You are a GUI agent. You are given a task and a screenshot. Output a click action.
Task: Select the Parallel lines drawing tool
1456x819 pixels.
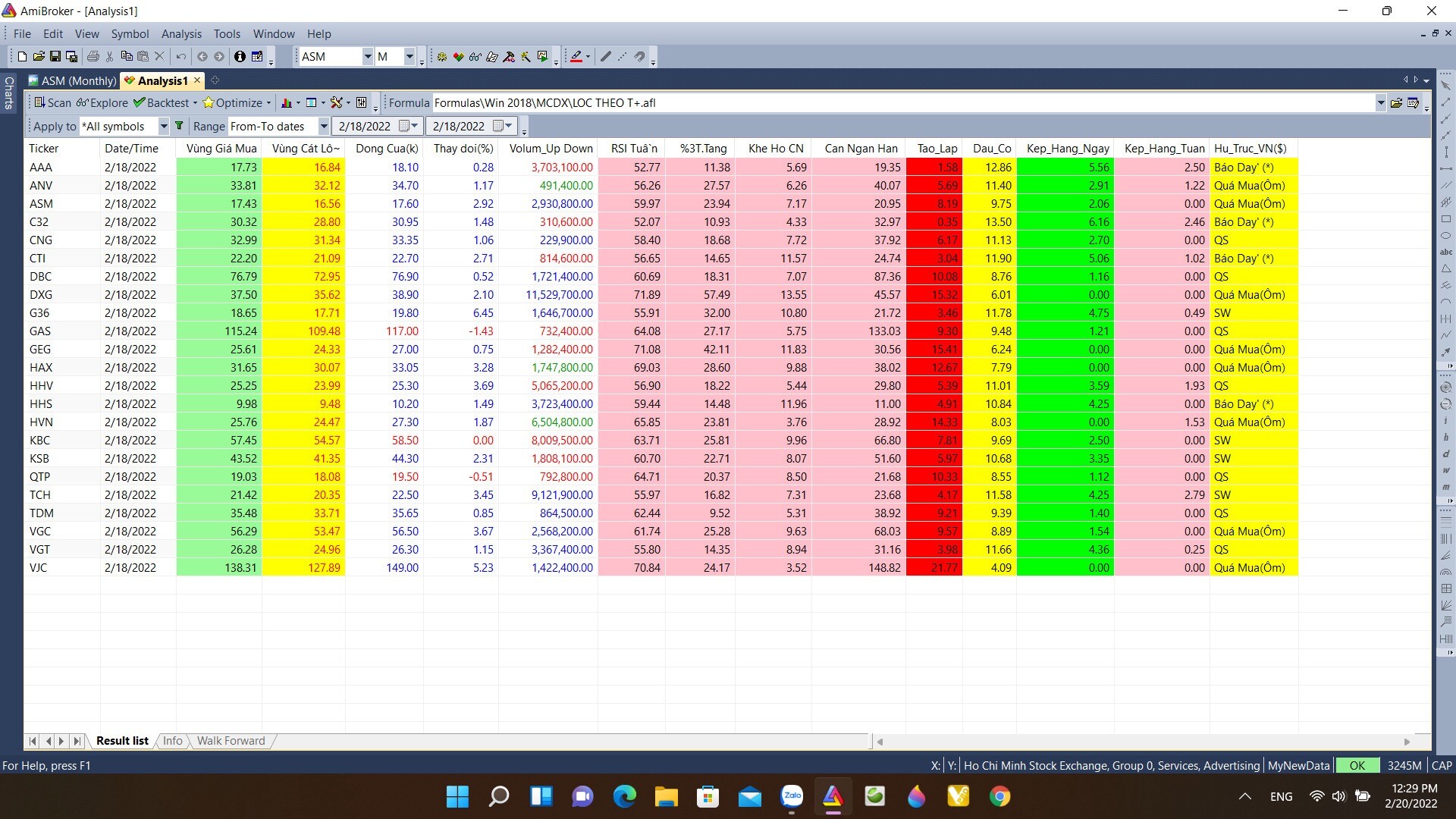pyautogui.click(x=1446, y=186)
